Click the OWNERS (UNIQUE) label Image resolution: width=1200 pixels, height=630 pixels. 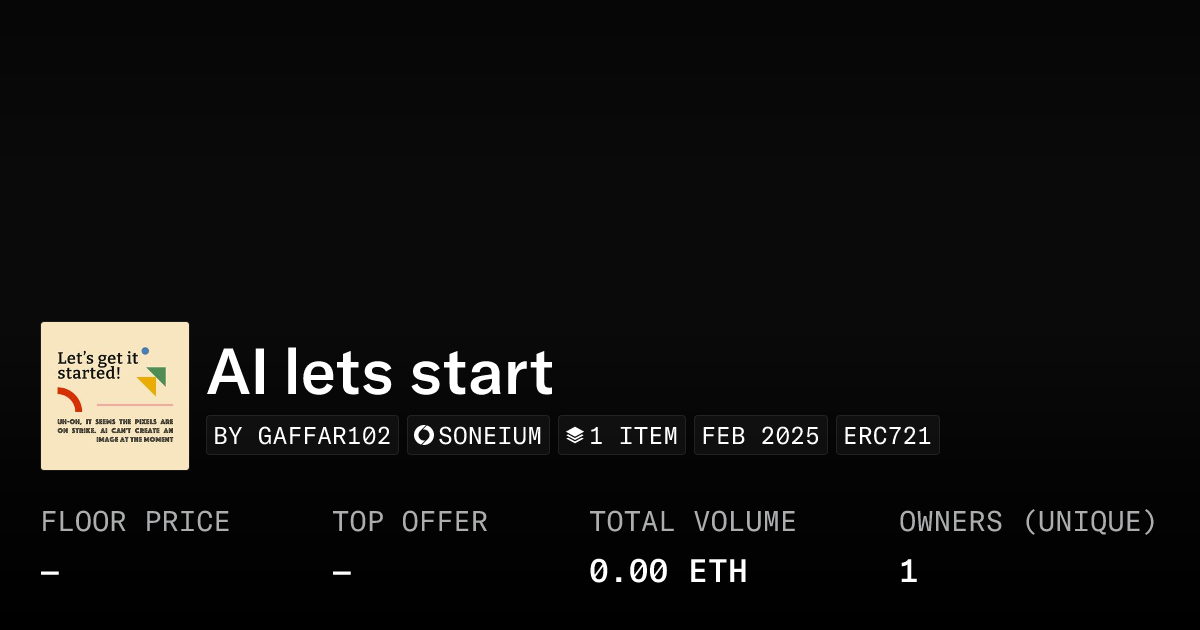[1028, 522]
